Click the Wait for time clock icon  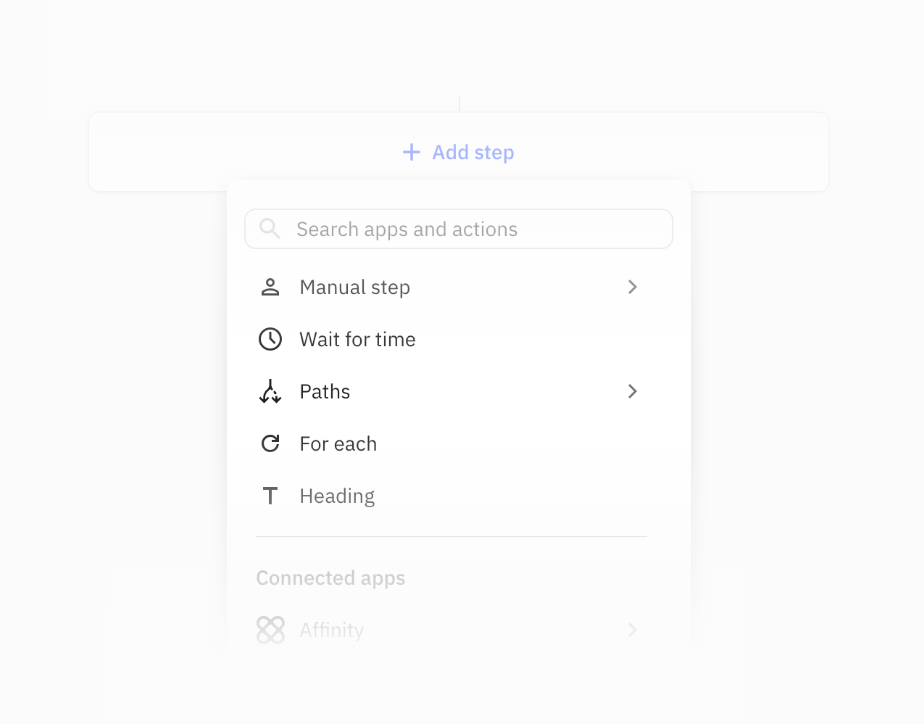pos(270,339)
